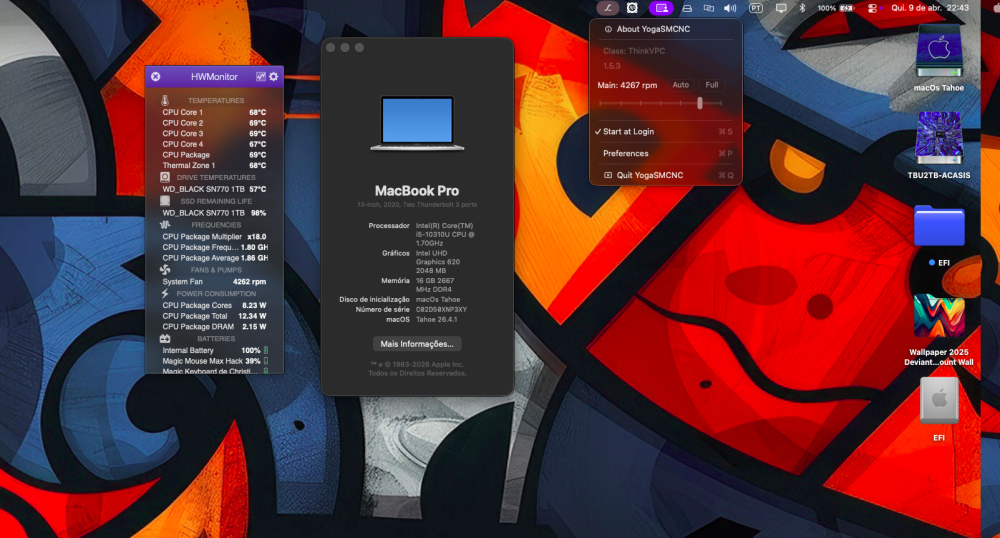
Task: Click the Tahoe 26.4.1 macOS version
Action: 436,319
